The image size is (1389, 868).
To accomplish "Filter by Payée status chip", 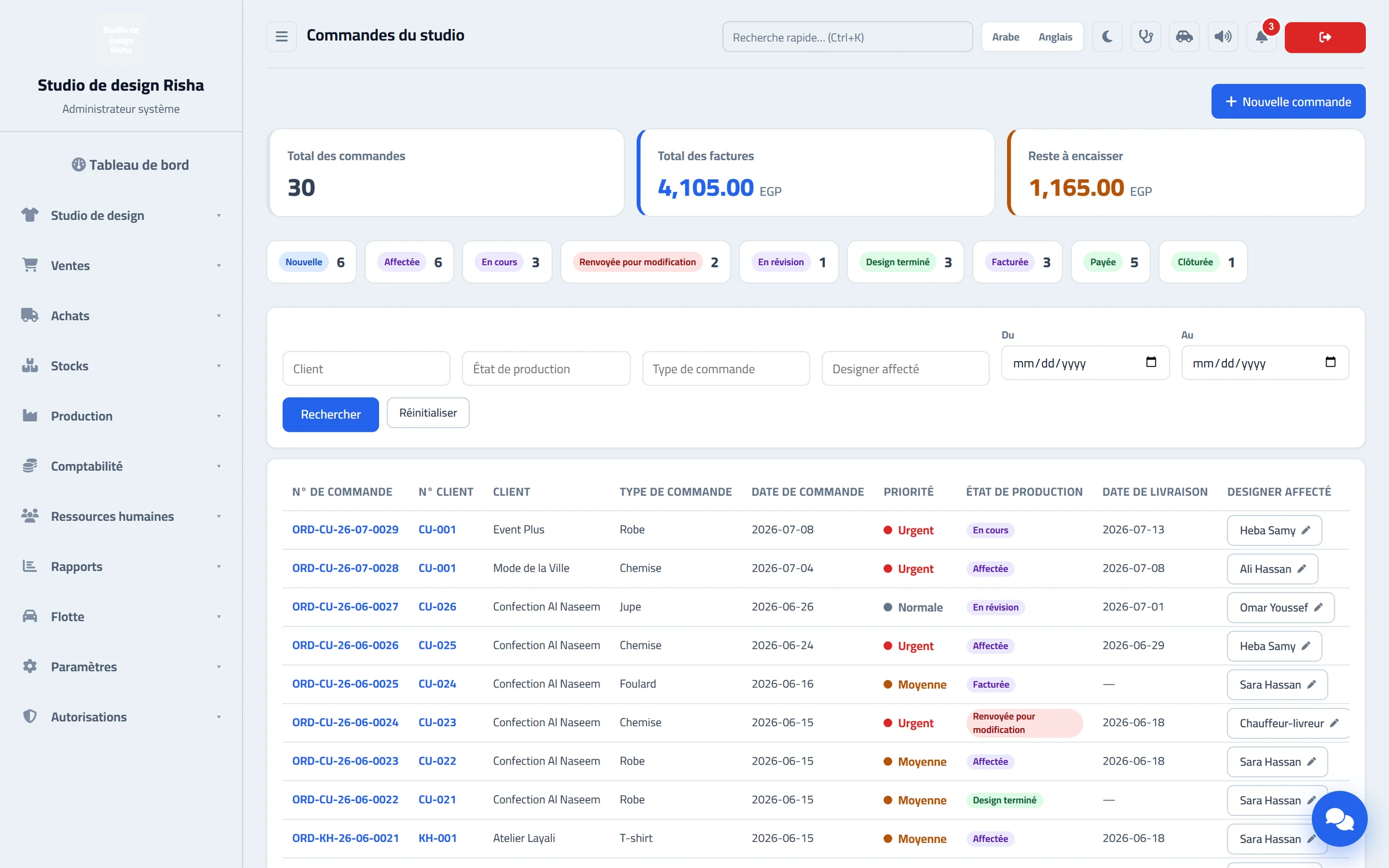I will tap(1110, 262).
